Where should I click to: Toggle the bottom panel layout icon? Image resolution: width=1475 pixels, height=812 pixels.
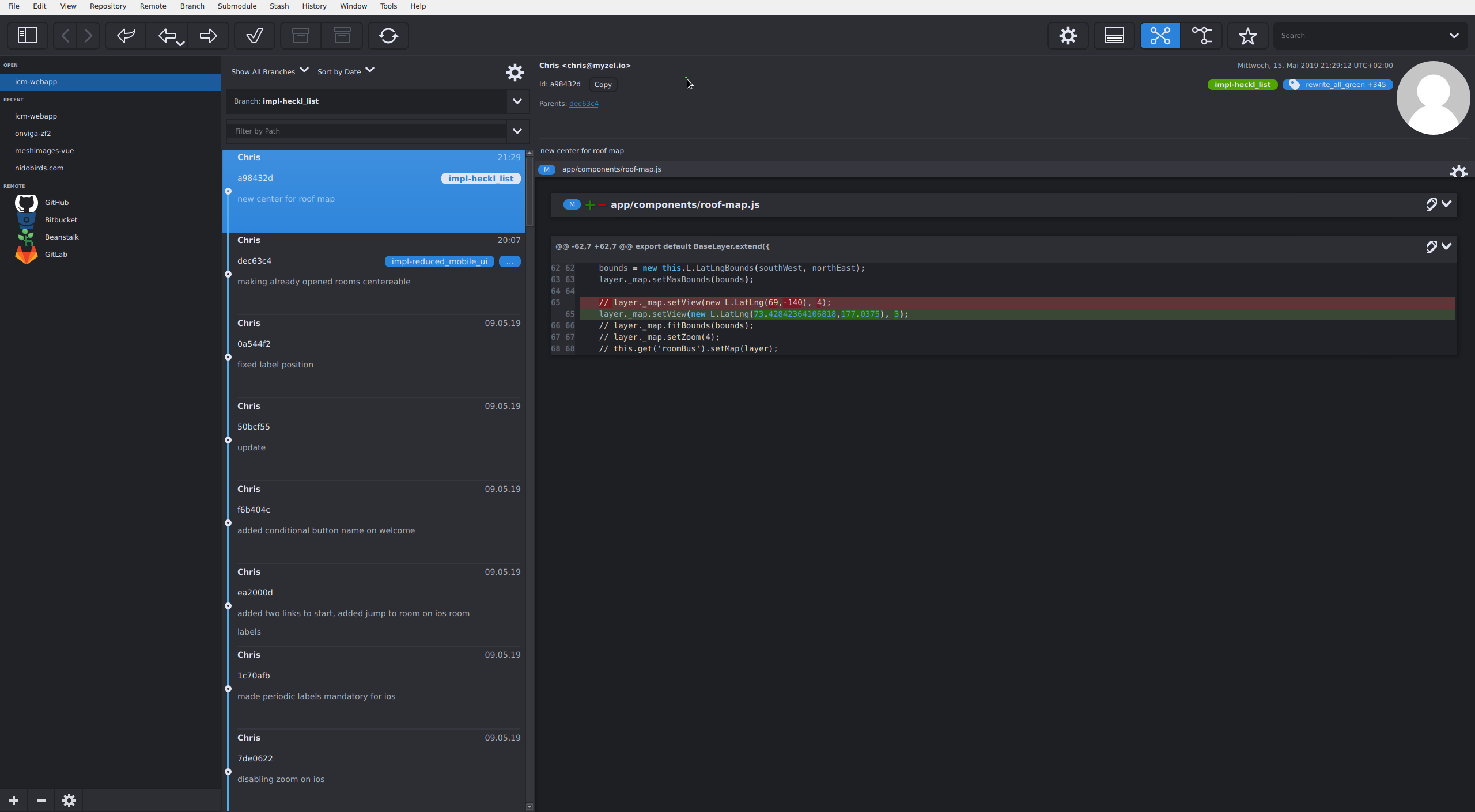[x=1114, y=36]
